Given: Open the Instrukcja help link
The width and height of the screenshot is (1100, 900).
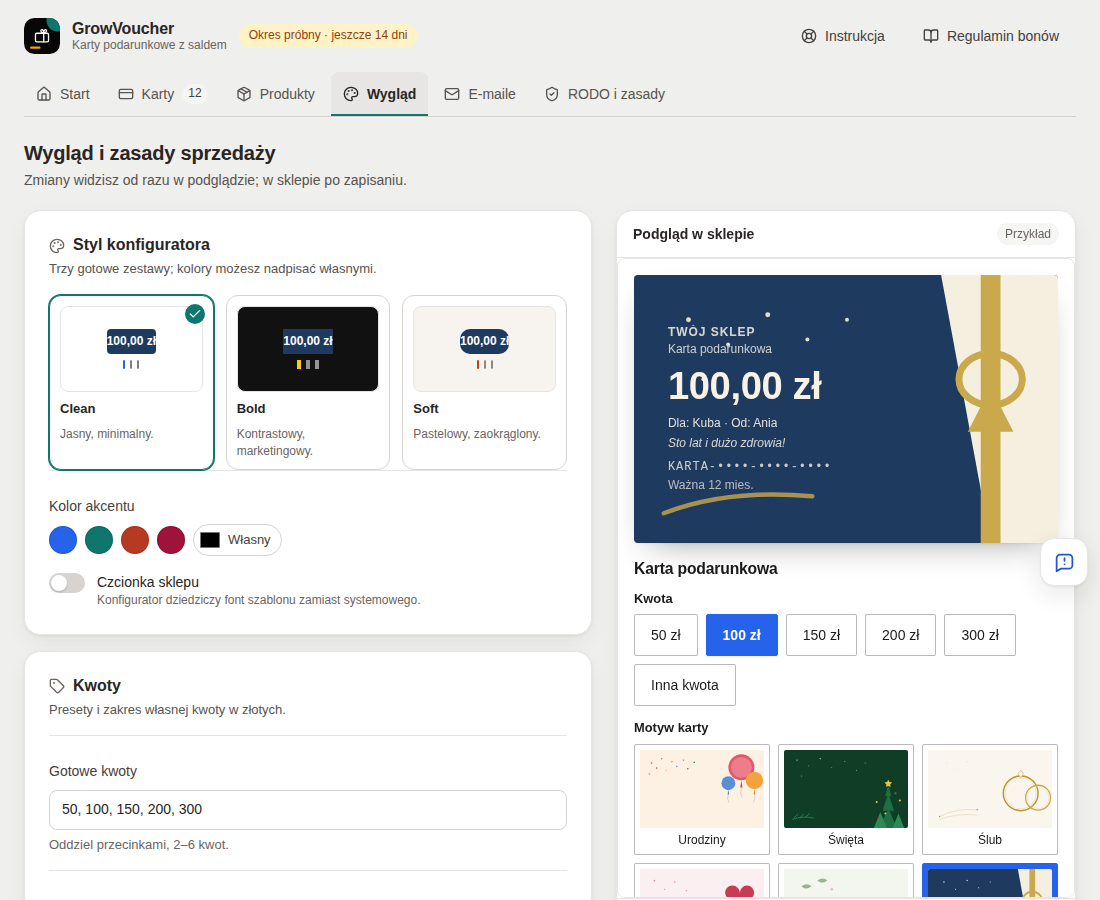Looking at the screenshot, I should tap(843, 36).
